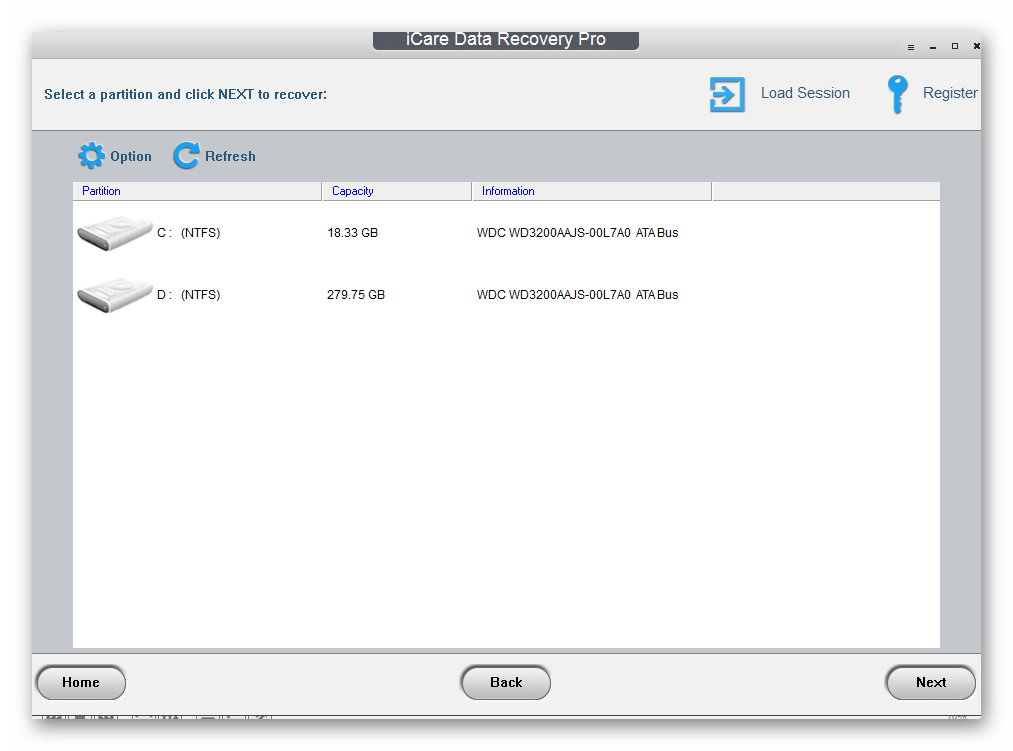
Task: Click the 18.33 GB capacity value
Action: coord(353,233)
